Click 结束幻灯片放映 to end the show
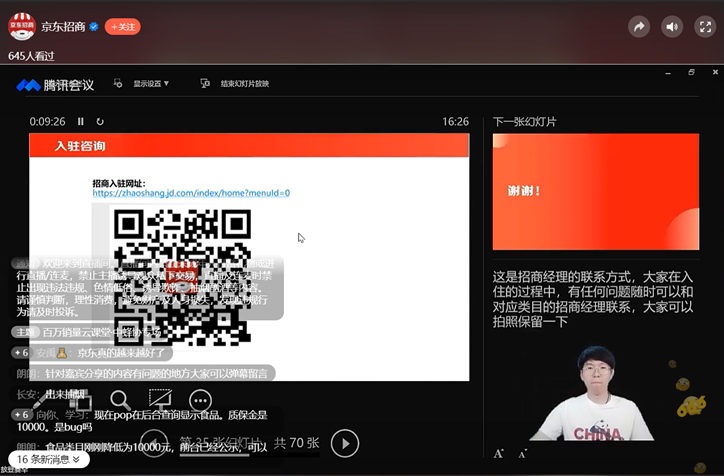This screenshot has height=476, width=724. click(245, 84)
